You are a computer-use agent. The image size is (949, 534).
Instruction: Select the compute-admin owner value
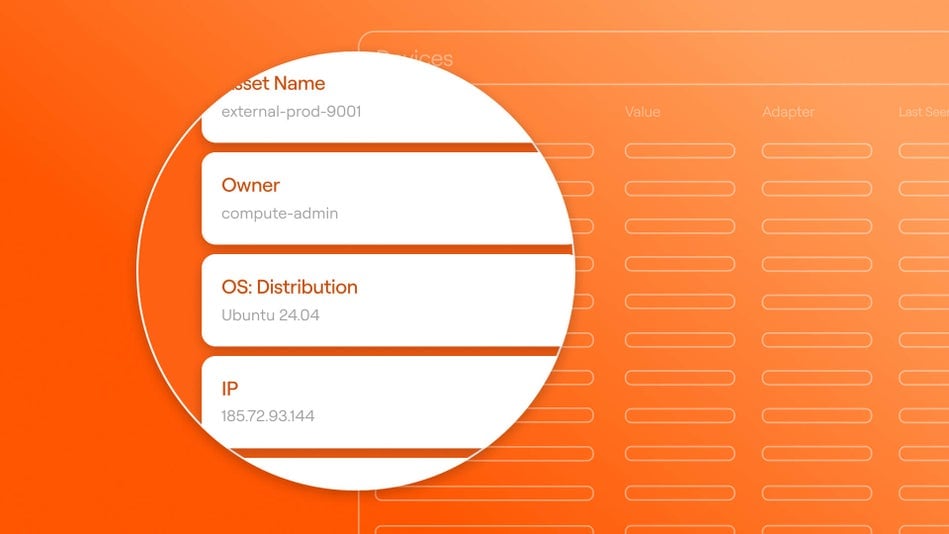pyautogui.click(x=279, y=214)
